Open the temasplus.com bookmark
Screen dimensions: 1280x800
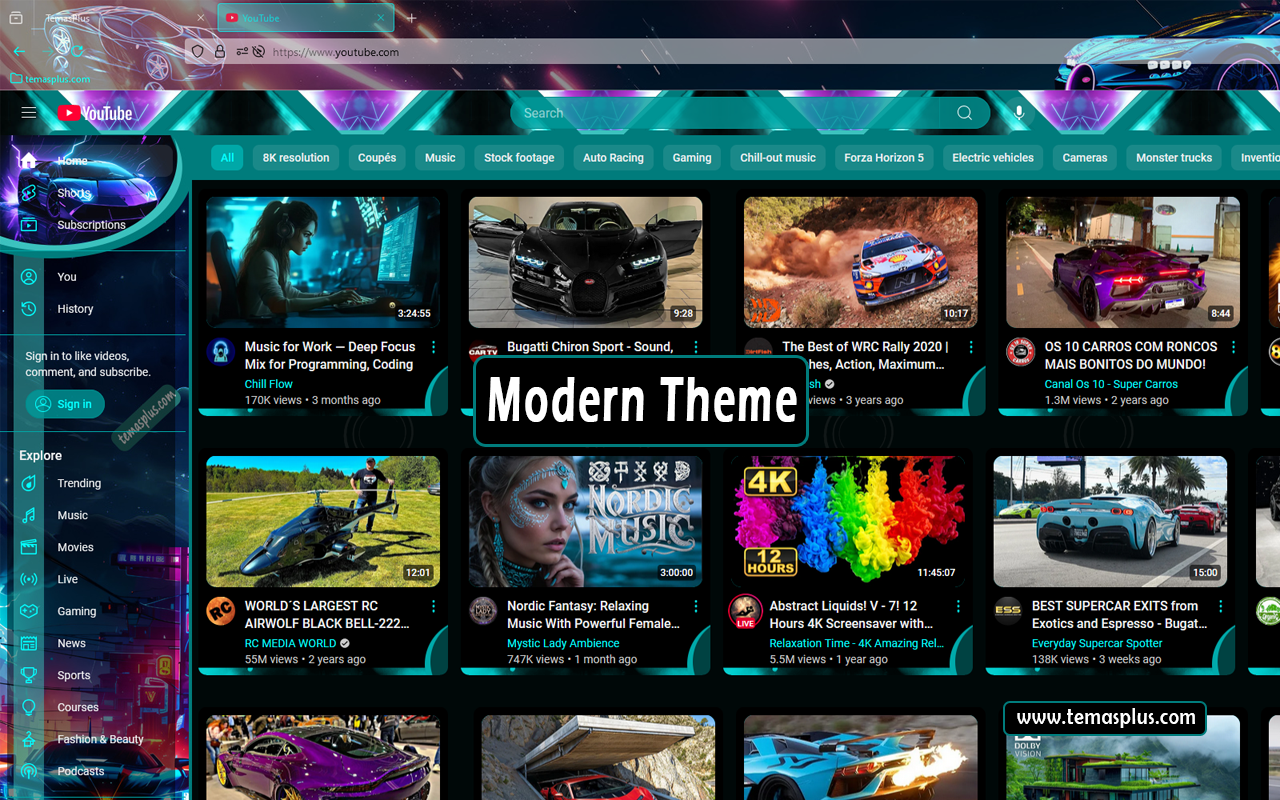(50, 79)
